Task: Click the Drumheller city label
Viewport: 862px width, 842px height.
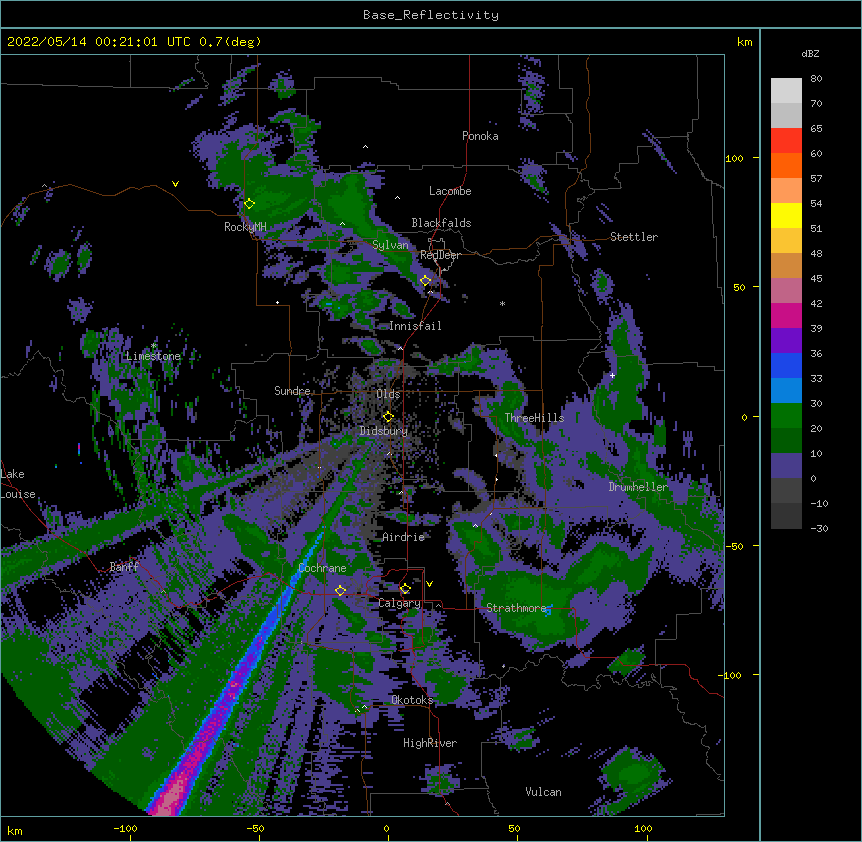Action: 638,487
